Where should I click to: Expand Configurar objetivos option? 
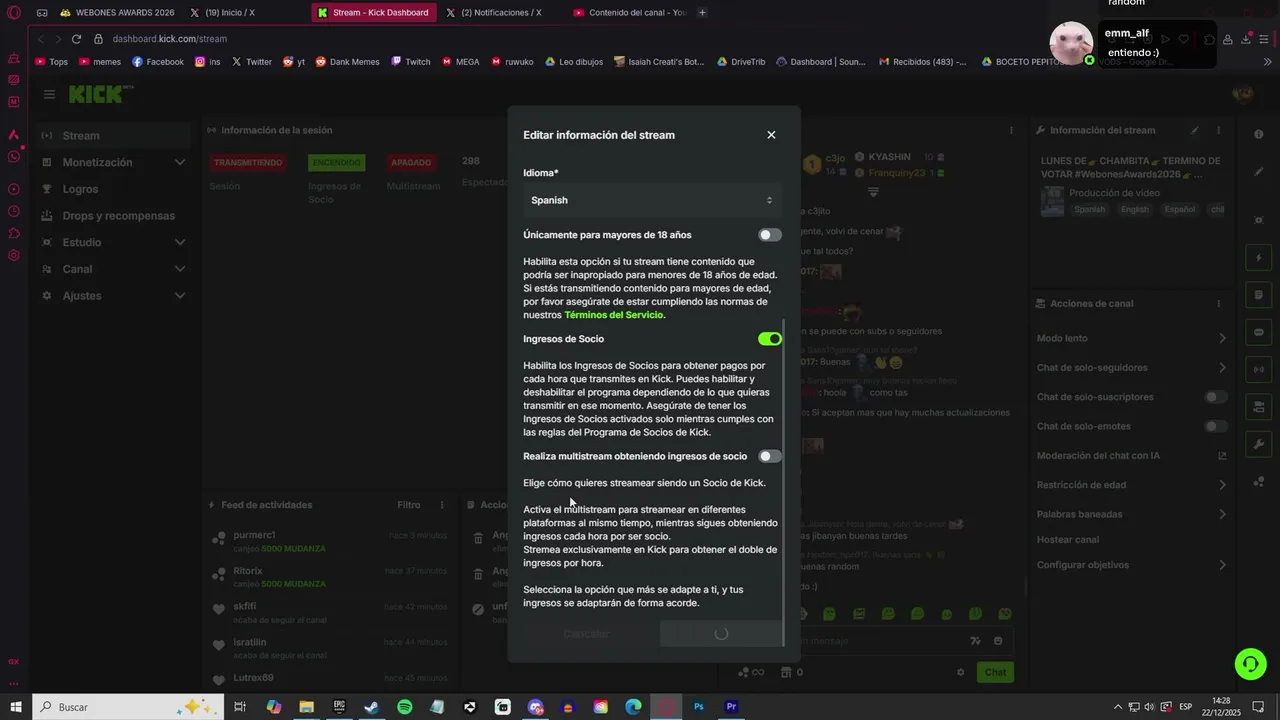tap(1130, 565)
